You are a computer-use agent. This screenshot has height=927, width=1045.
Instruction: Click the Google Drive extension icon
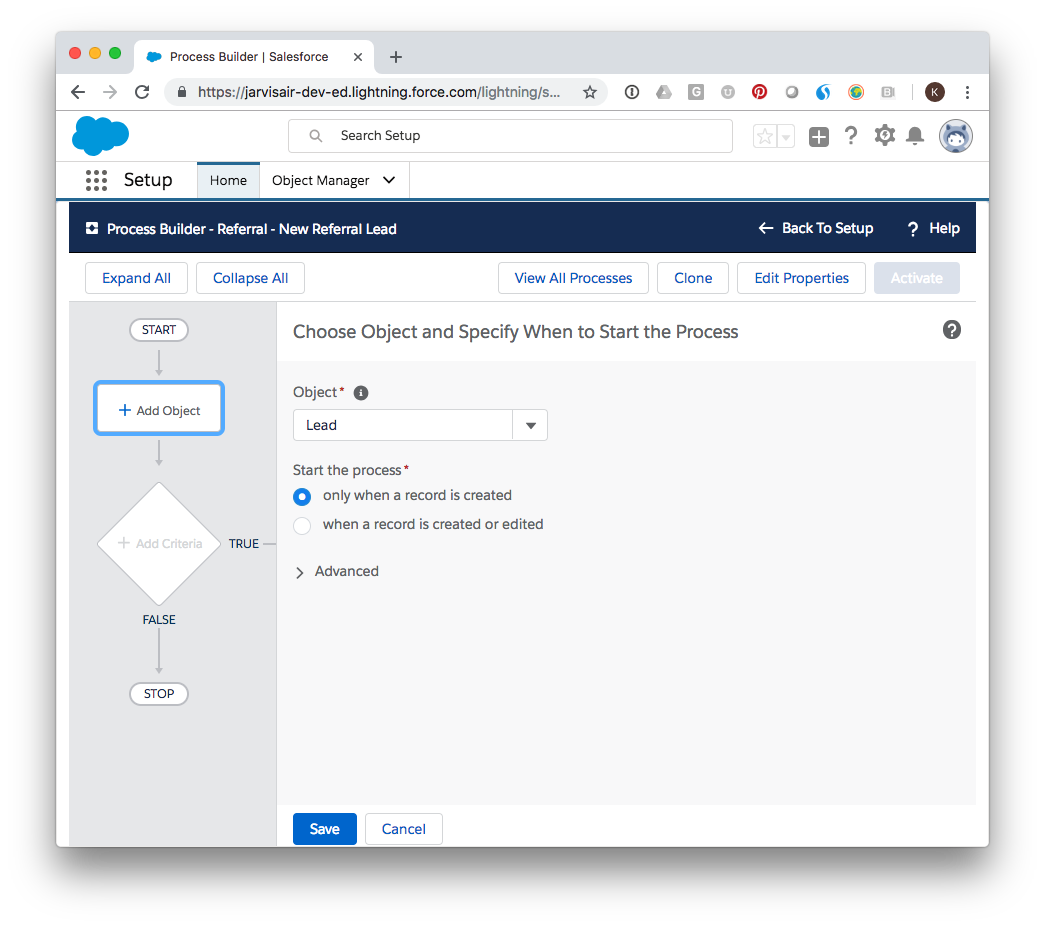click(x=664, y=92)
